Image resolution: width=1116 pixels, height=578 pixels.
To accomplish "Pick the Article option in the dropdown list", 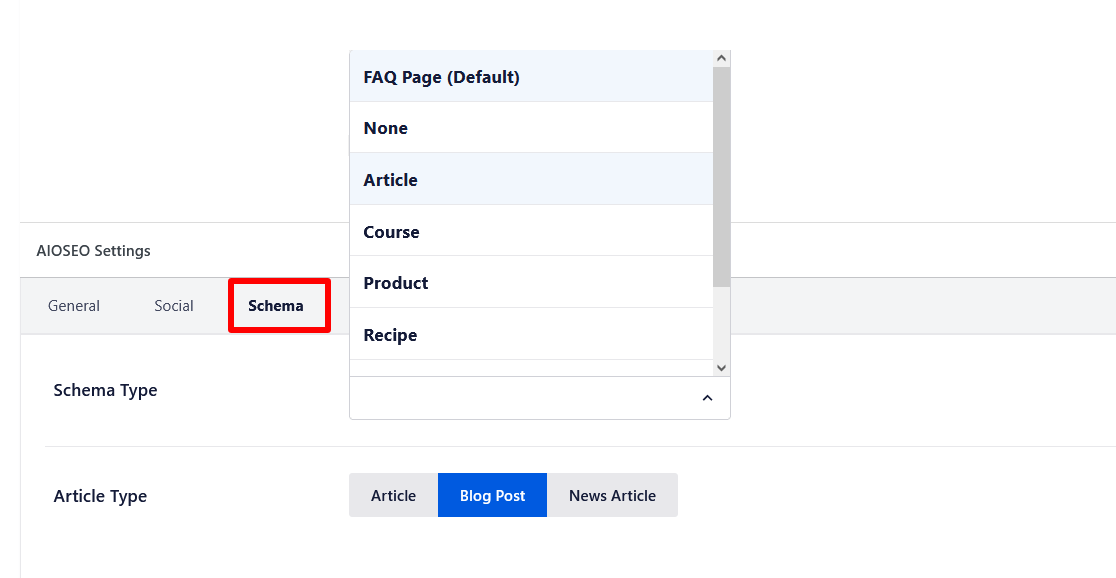I will (391, 180).
